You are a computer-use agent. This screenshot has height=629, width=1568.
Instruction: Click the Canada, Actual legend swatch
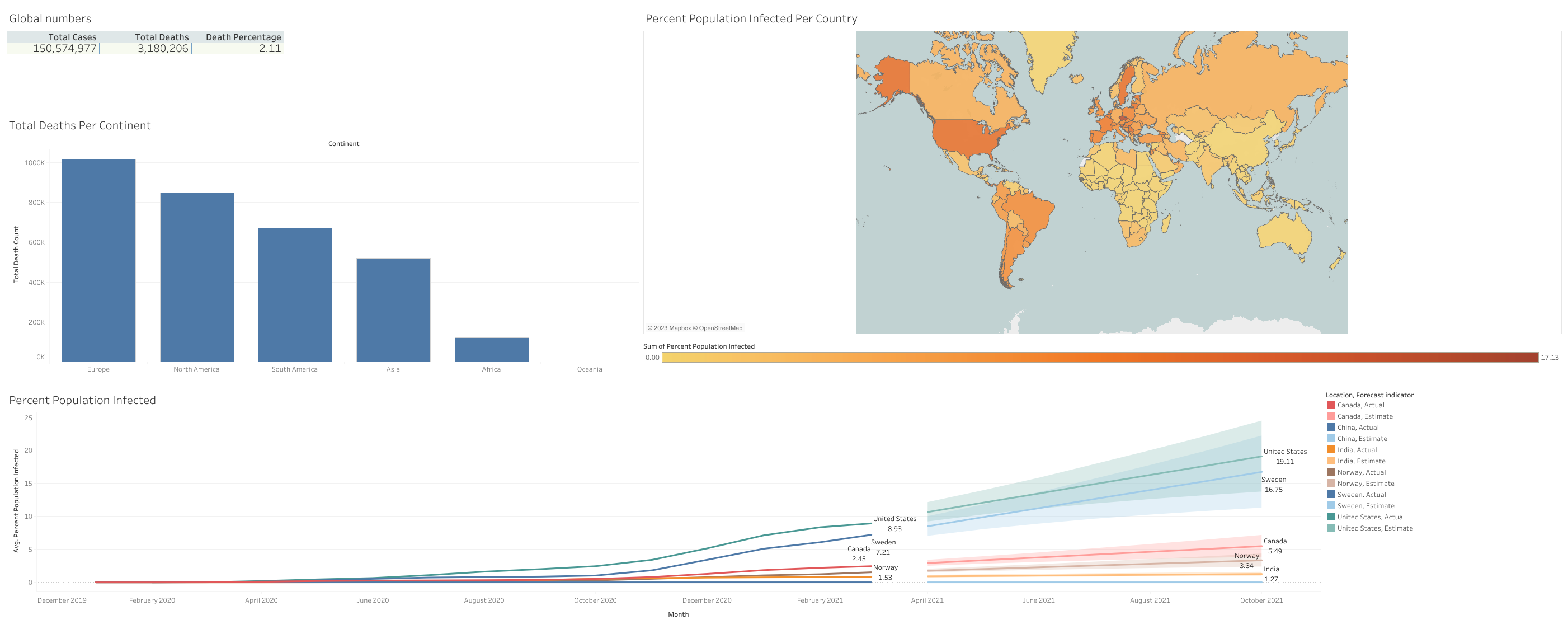[x=1331, y=405]
